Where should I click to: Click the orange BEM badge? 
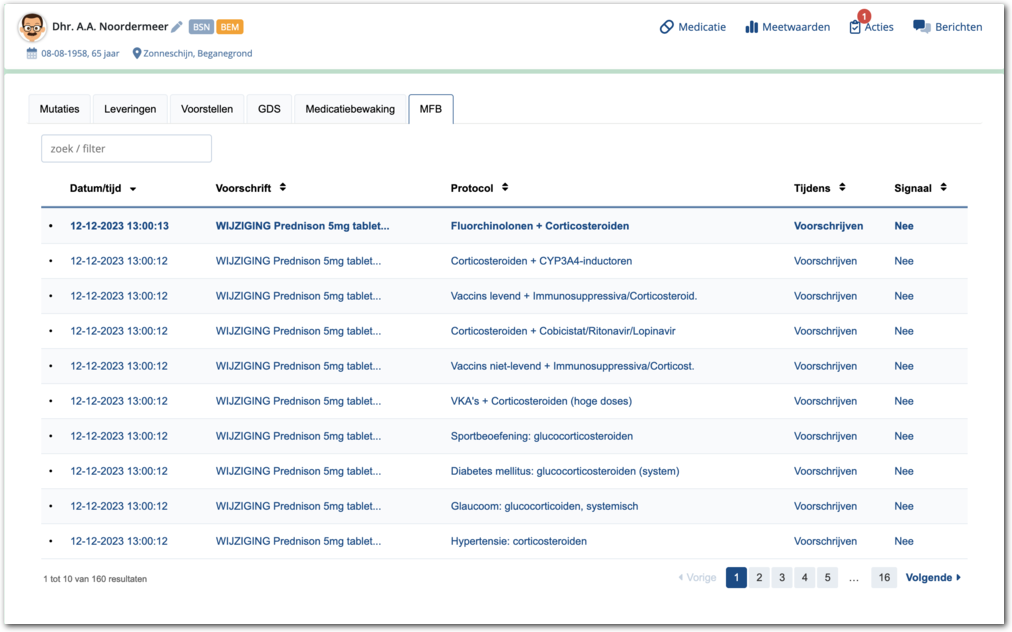(230, 27)
